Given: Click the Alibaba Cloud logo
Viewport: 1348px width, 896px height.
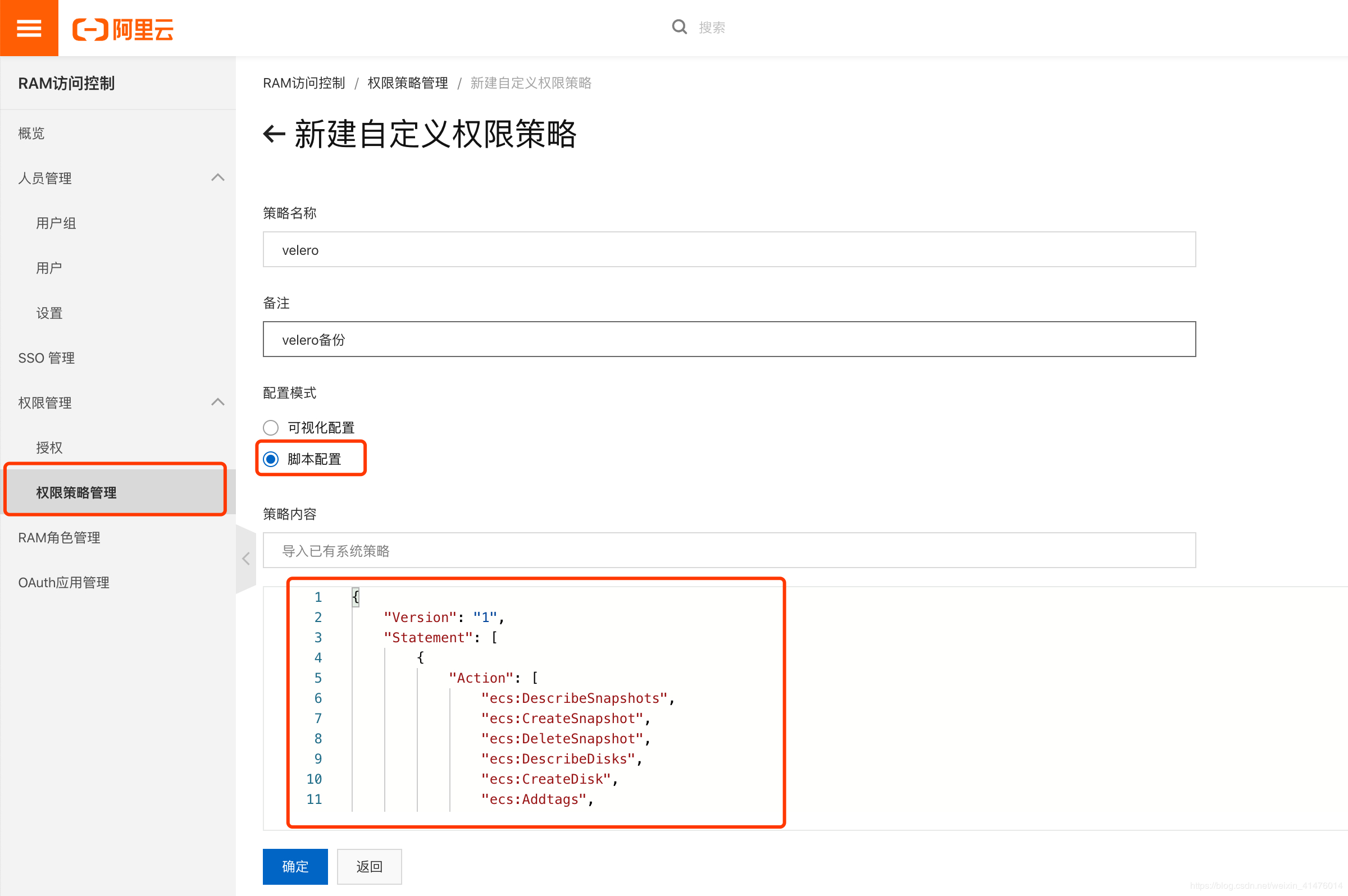Looking at the screenshot, I should pyautogui.click(x=123, y=29).
